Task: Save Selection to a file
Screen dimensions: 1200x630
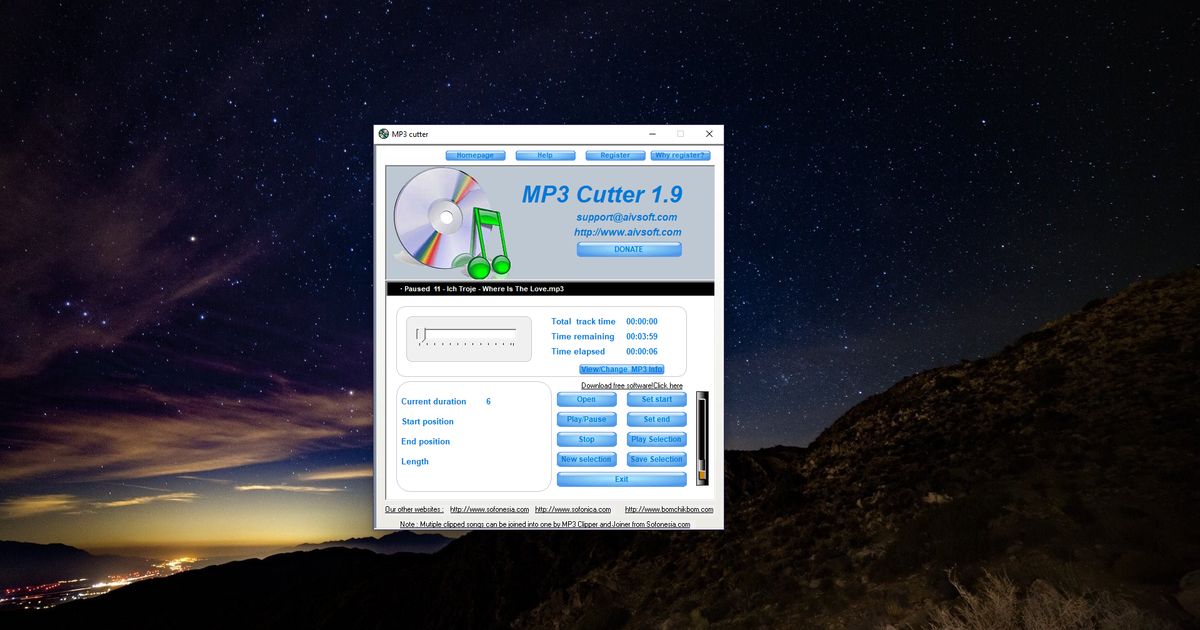Action: (x=656, y=460)
